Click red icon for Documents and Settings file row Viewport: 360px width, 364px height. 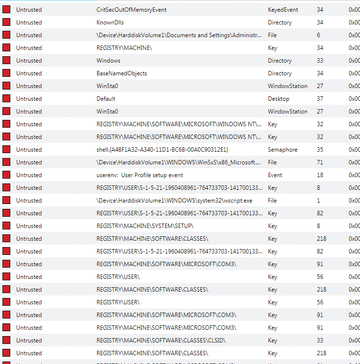click(x=6, y=35)
